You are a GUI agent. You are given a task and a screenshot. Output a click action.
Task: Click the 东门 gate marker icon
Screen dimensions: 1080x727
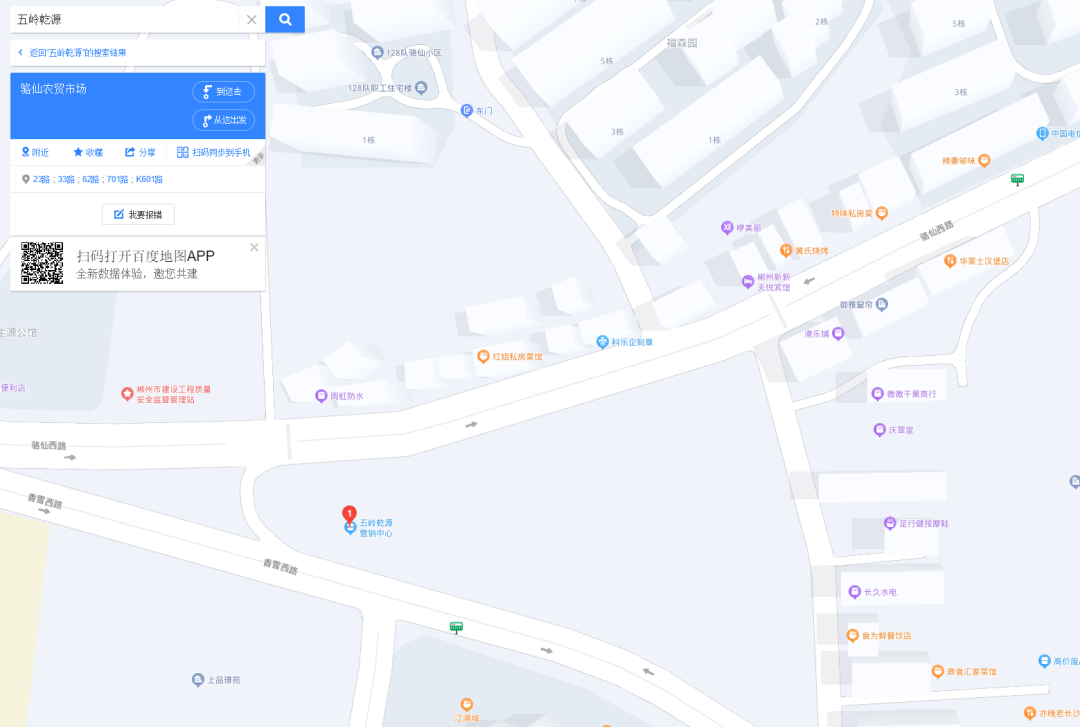click(x=466, y=110)
